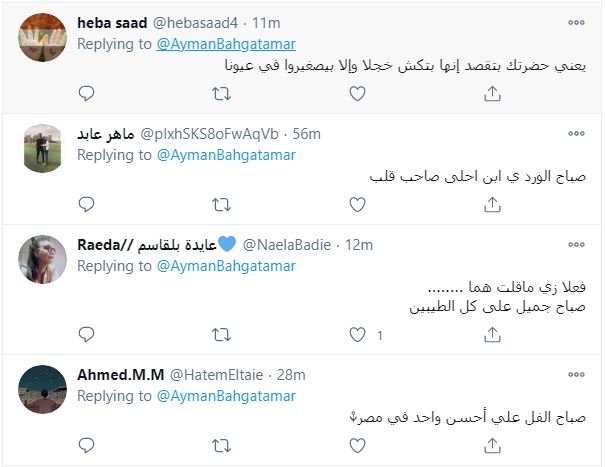
Task: Open more options on Raeda's tweet
Action: (576, 245)
